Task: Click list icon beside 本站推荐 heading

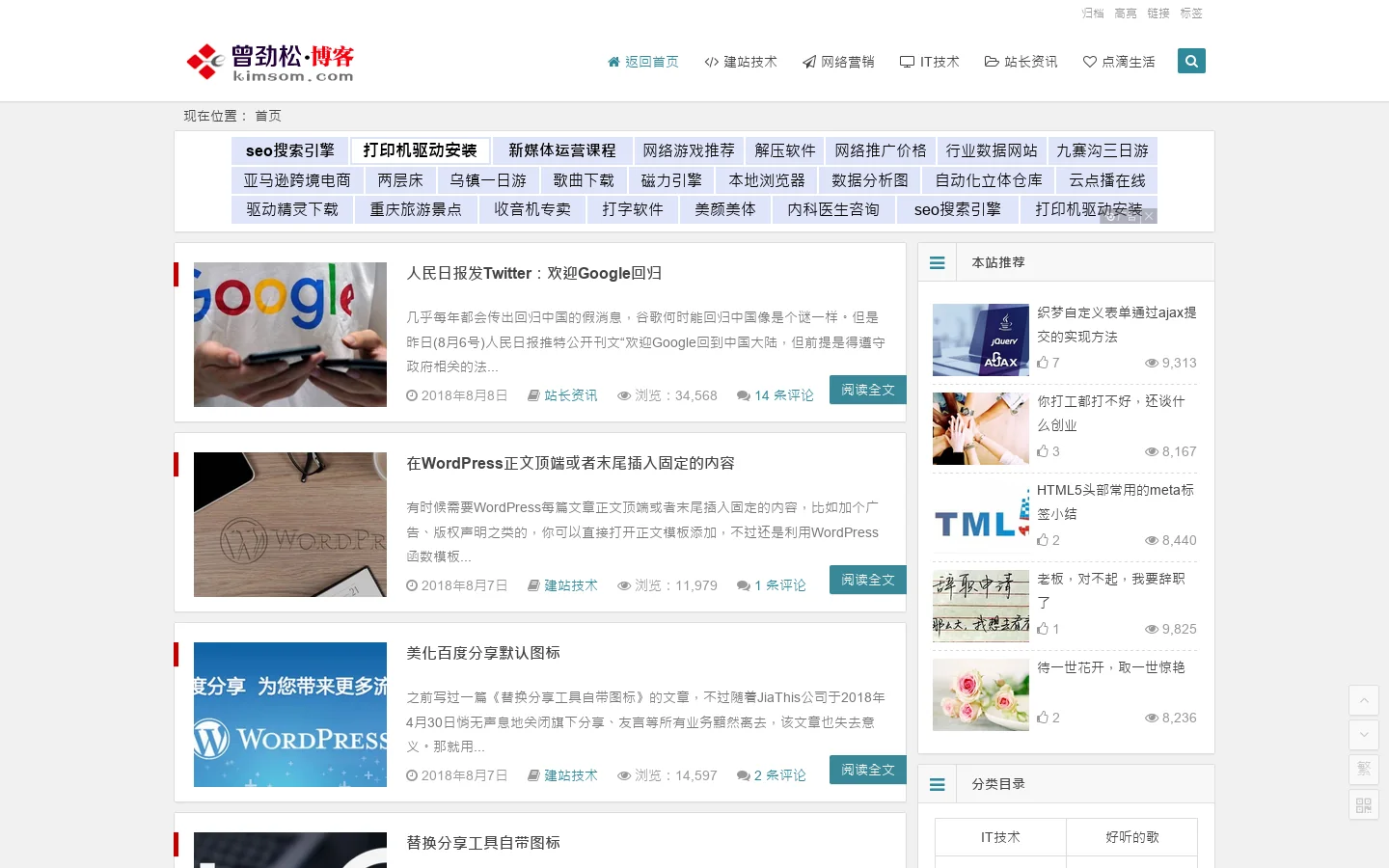Action: [x=937, y=262]
